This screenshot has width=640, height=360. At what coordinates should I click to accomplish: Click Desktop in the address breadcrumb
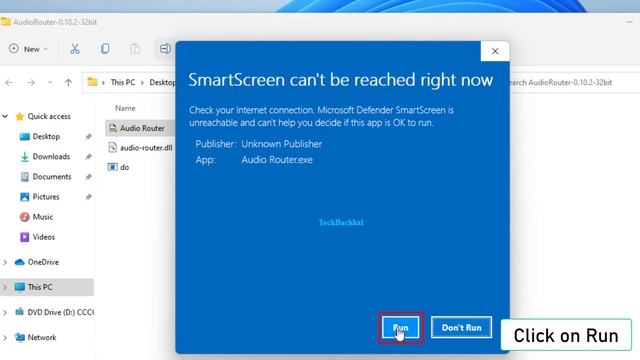click(162, 82)
